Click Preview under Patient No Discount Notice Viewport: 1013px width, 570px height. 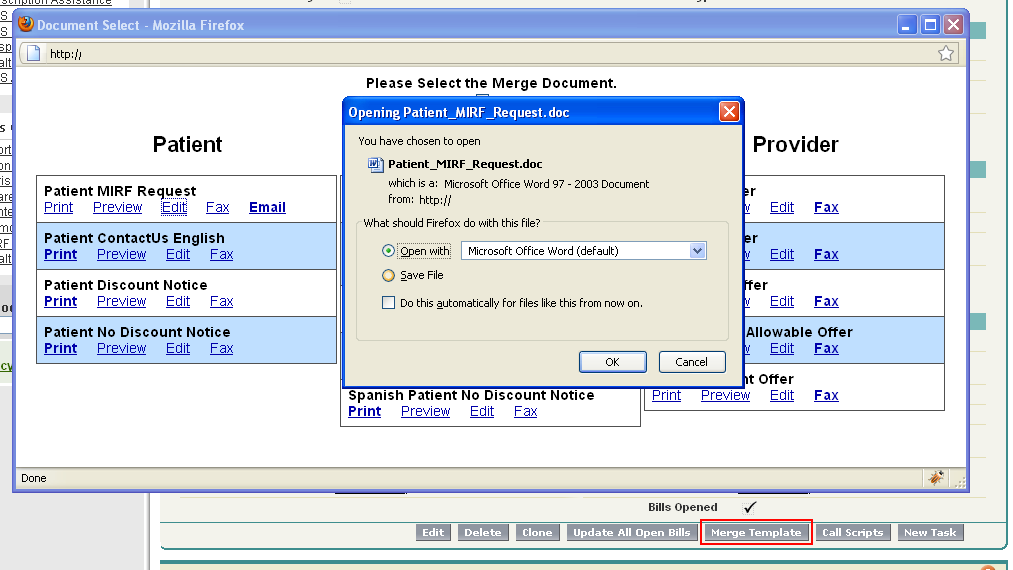tap(121, 348)
